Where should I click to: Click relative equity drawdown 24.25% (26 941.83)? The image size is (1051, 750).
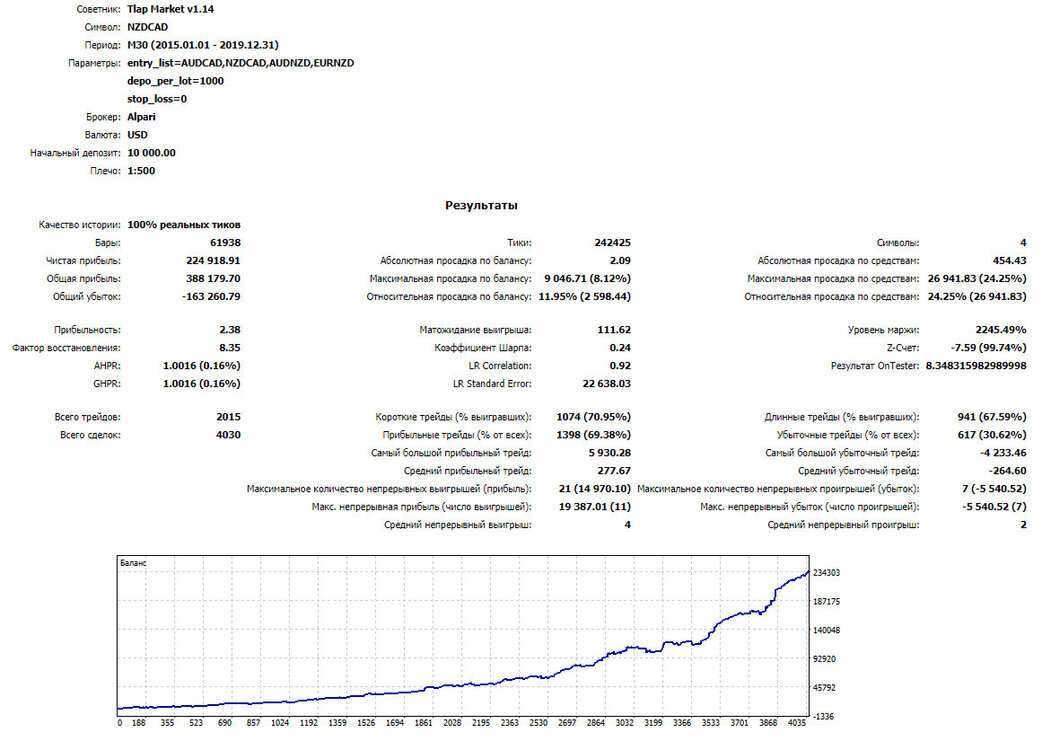(977, 297)
